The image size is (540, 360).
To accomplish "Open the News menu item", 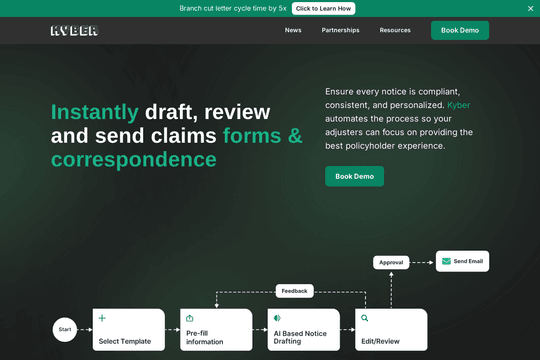I will 293,30.
